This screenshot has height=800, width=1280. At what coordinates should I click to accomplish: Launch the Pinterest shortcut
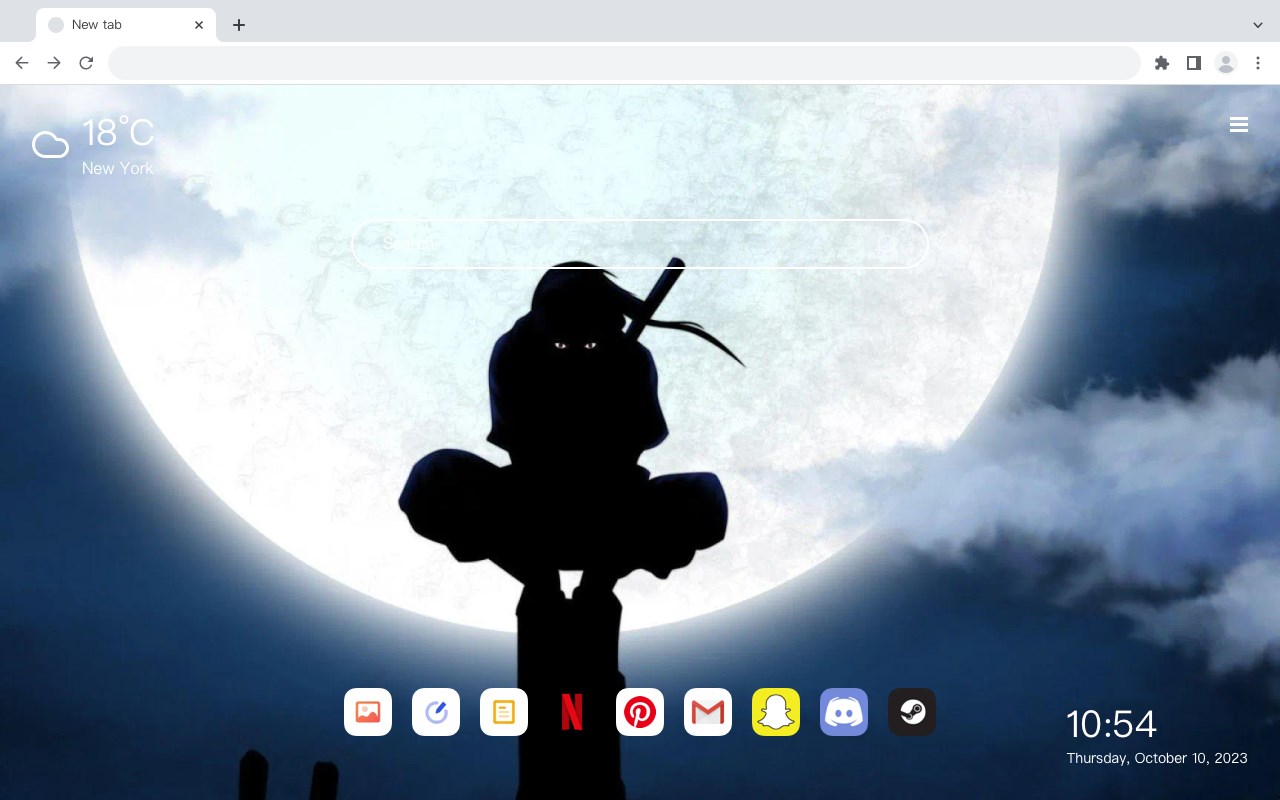coord(640,712)
